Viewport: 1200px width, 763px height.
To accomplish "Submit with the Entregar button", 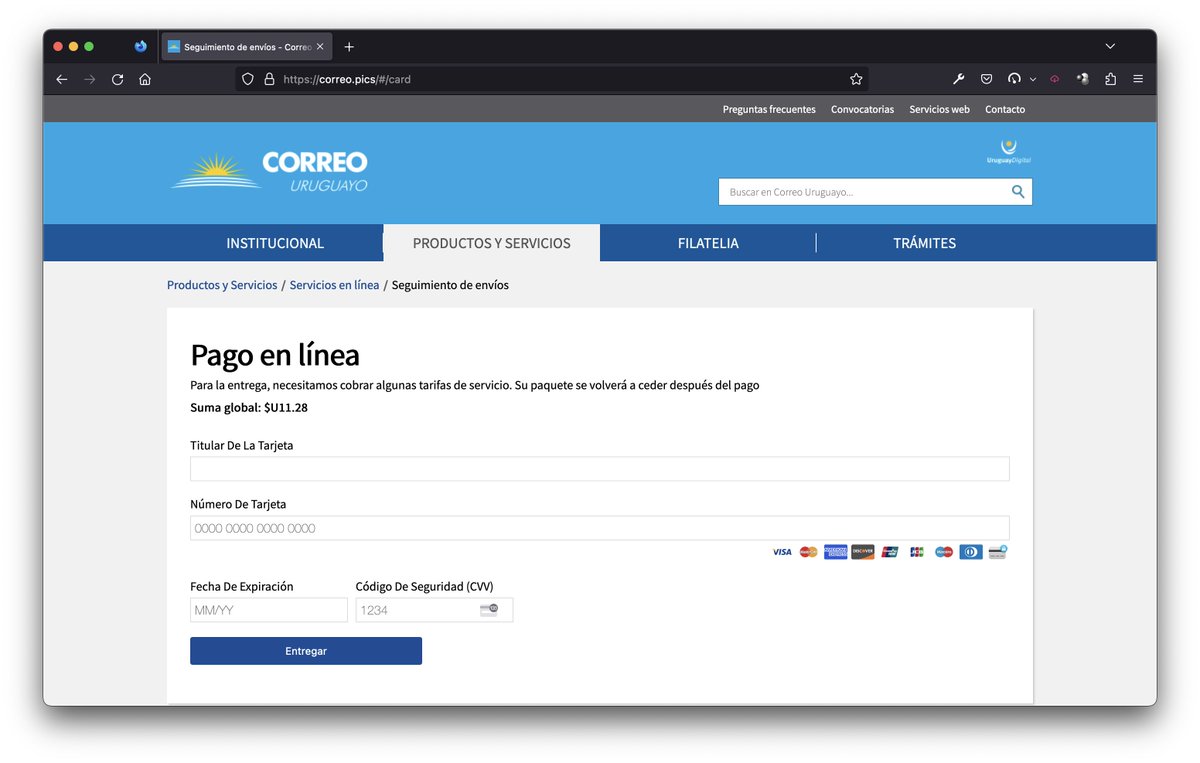I will coord(306,651).
